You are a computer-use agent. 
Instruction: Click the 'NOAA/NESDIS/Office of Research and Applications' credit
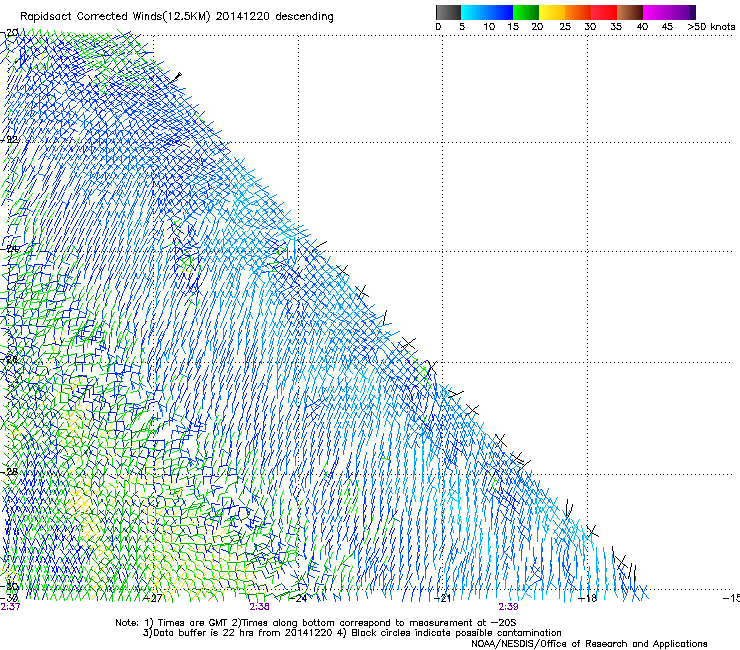(x=589, y=644)
